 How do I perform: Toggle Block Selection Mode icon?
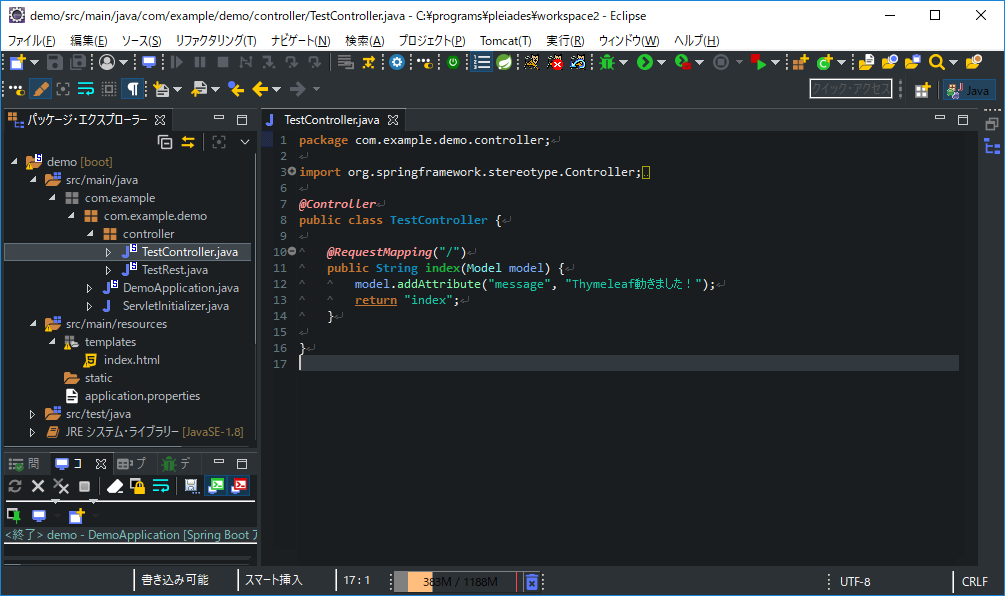coord(109,89)
